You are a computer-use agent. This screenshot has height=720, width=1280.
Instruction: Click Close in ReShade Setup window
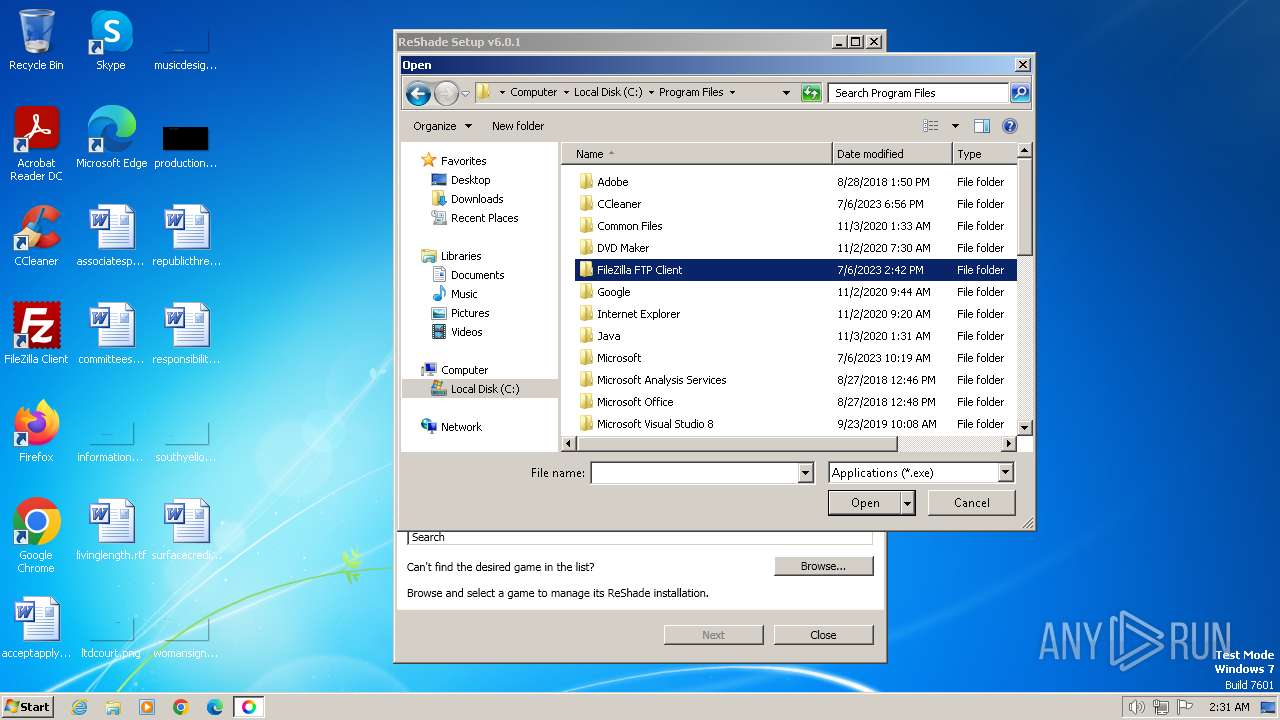(823, 635)
